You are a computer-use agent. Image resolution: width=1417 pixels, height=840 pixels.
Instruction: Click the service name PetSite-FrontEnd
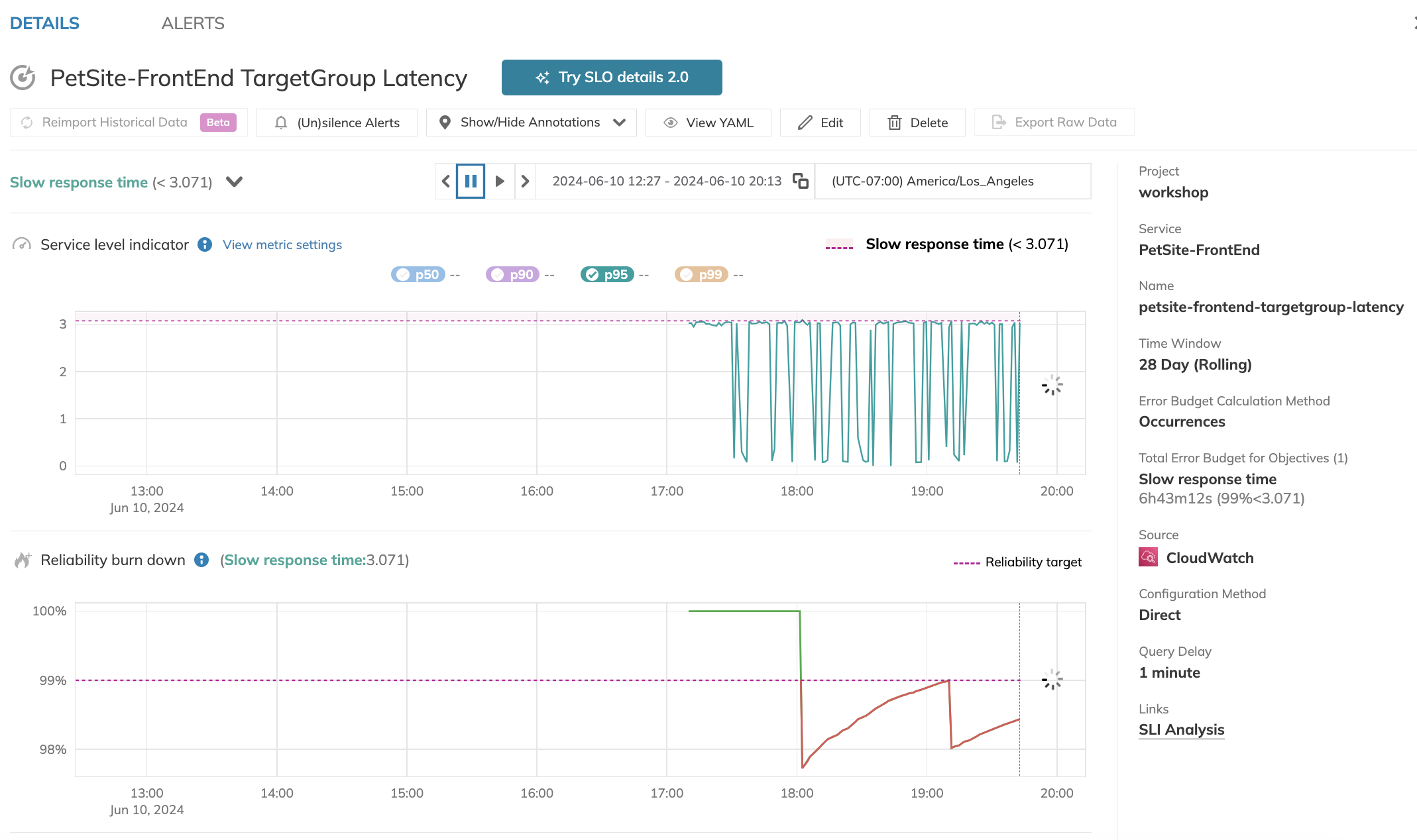click(x=1199, y=250)
